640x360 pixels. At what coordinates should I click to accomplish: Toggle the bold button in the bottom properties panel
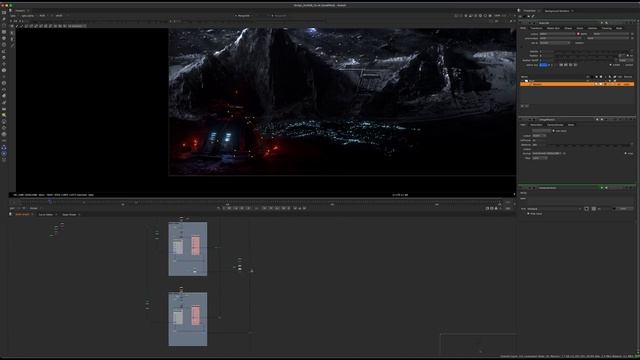pyautogui.click(x=587, y=209)
